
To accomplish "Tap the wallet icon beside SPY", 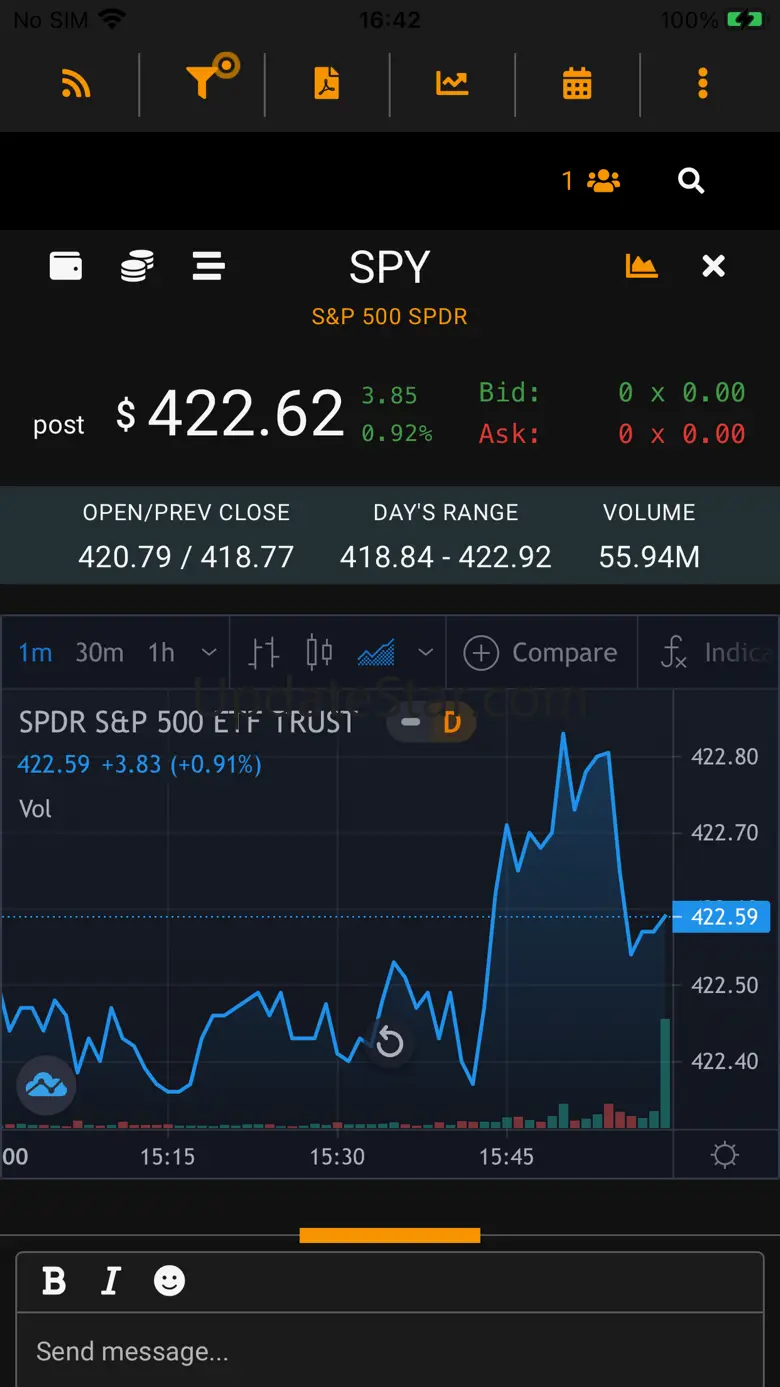I will point(66,266).
